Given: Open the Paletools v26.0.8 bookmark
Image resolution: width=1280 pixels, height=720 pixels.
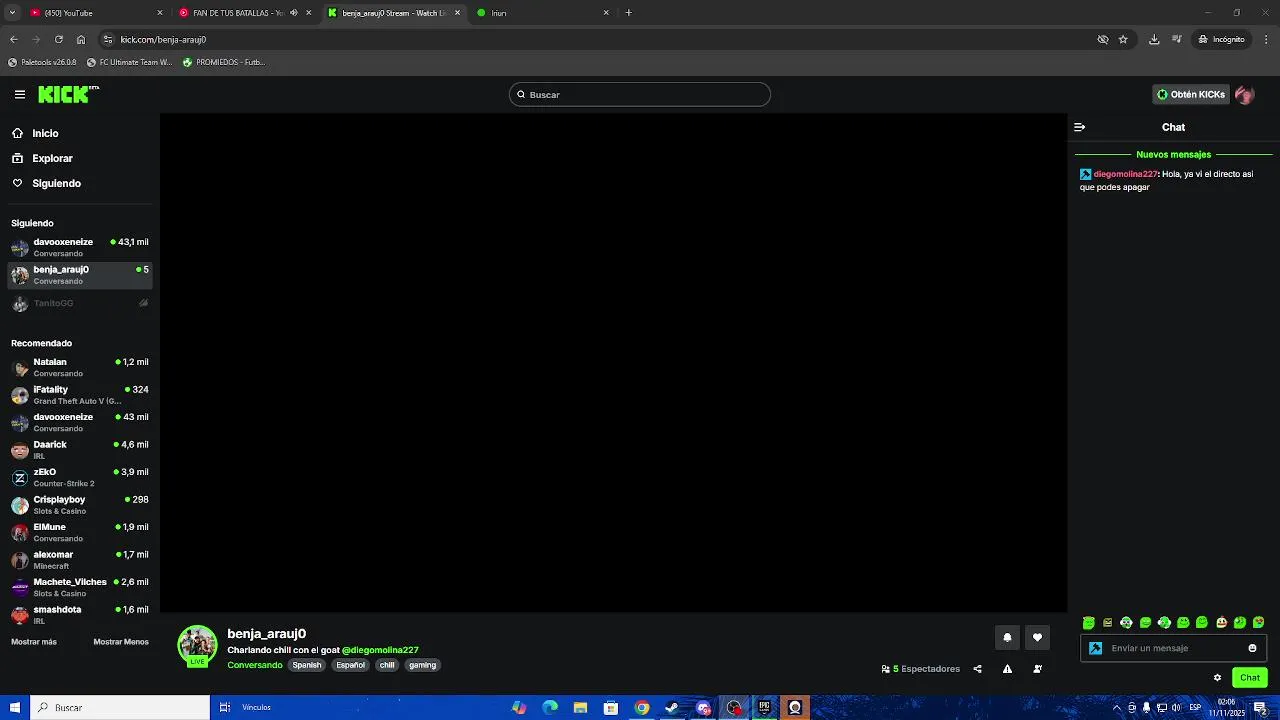Looking at the screenshot, I should point(42,62).
